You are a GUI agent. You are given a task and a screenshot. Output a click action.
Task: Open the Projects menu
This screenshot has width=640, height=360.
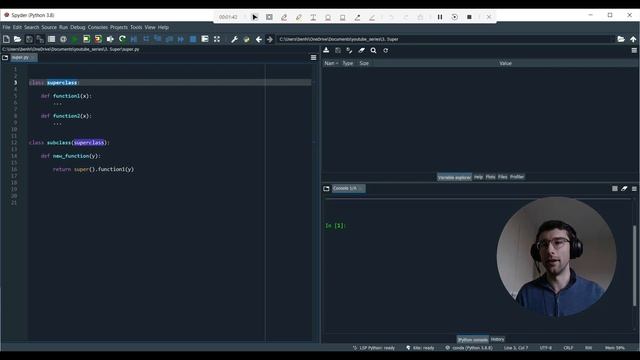coord(119,27)
